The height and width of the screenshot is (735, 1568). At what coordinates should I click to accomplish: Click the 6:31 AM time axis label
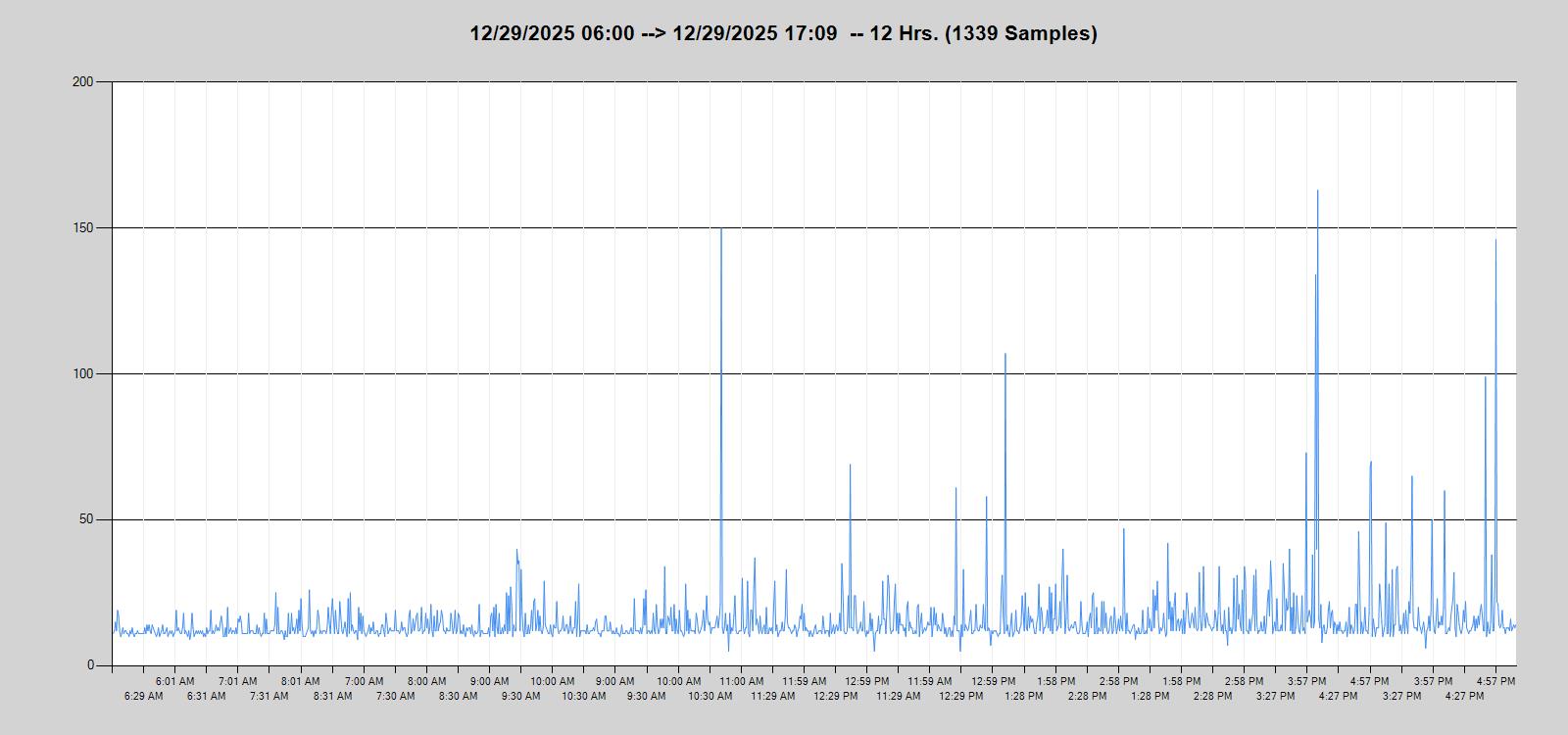point(206,696)
